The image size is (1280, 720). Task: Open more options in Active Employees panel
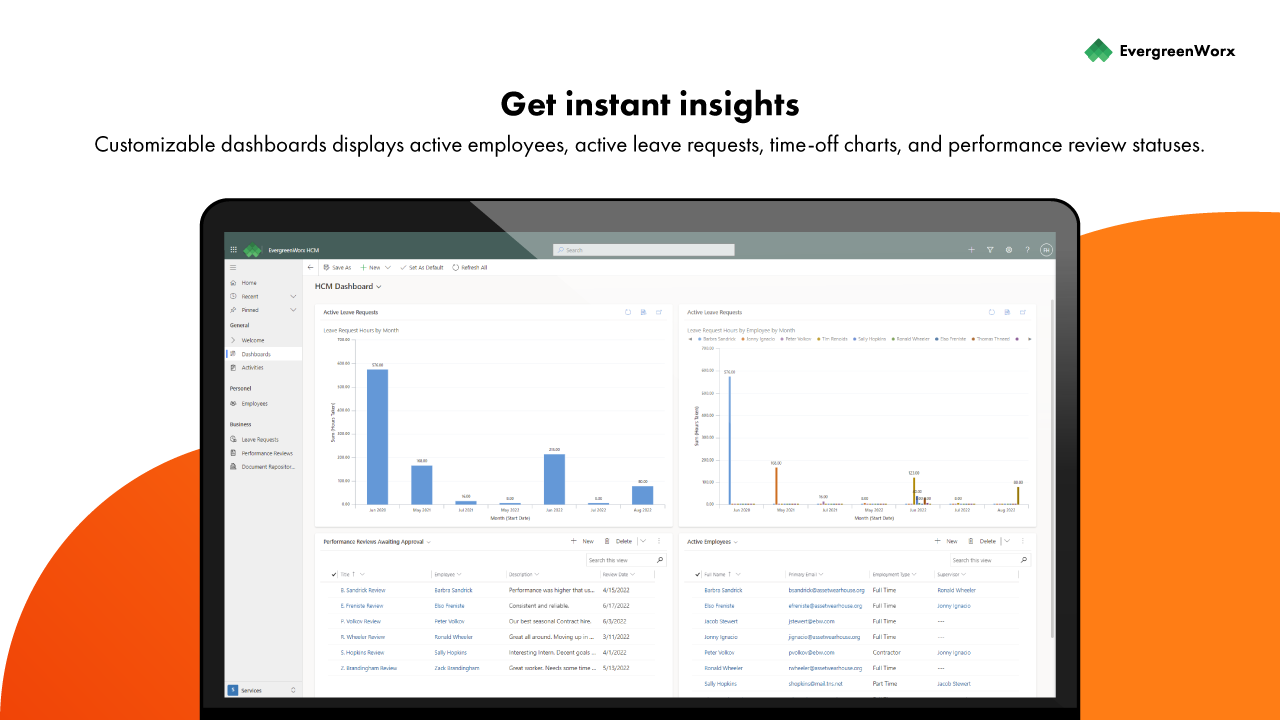(1022, 541)
